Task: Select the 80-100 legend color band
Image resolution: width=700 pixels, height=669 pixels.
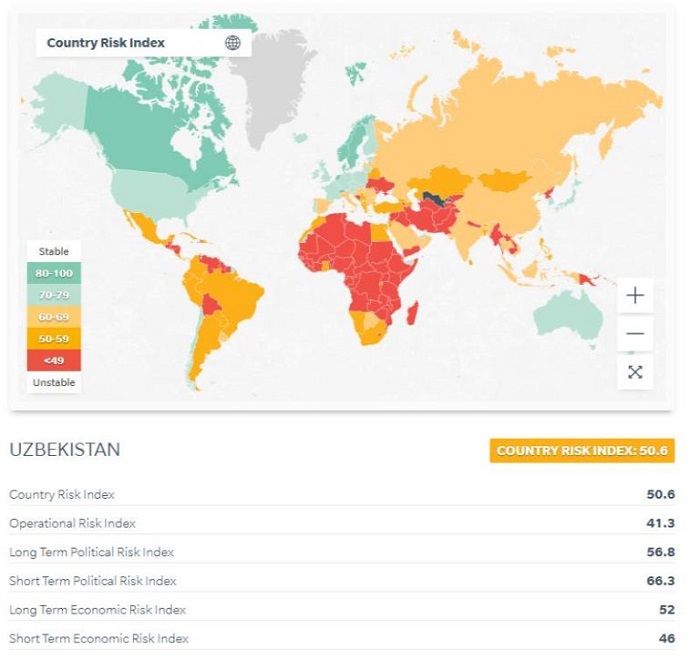Action: [54, 272]
